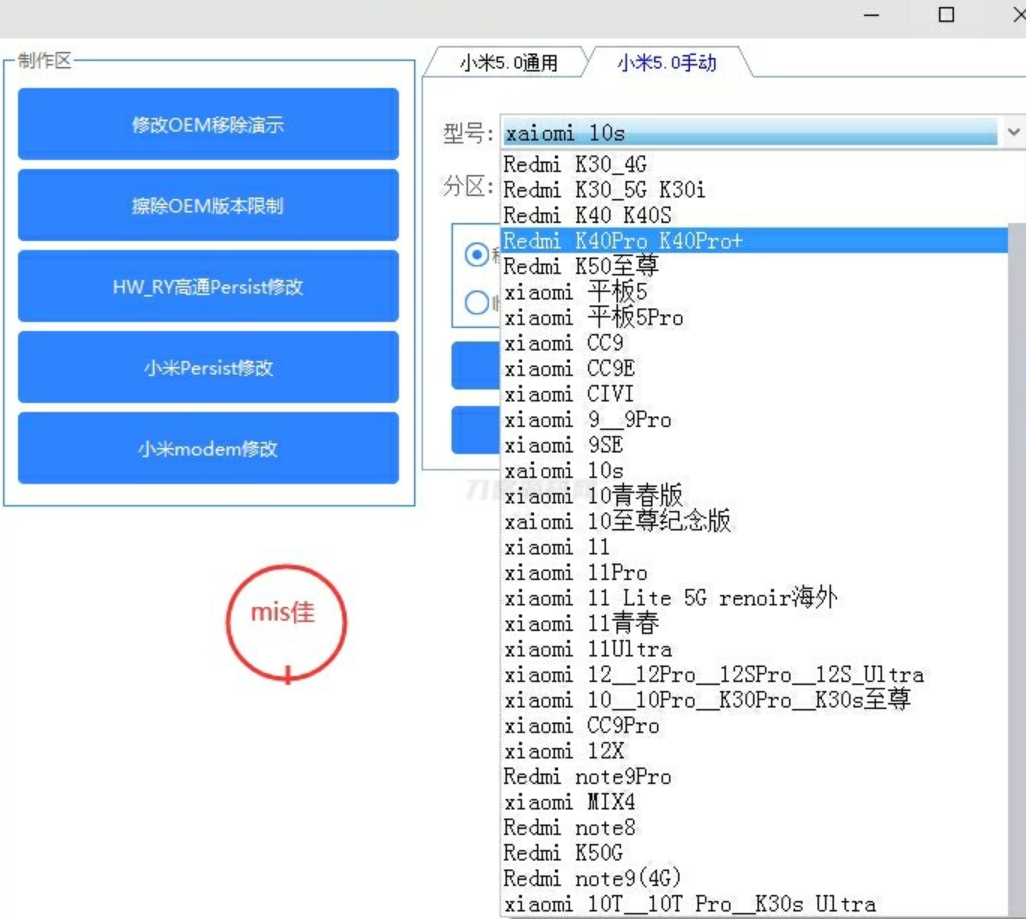
Task: Choose Redmi note8
Action: 754,828
